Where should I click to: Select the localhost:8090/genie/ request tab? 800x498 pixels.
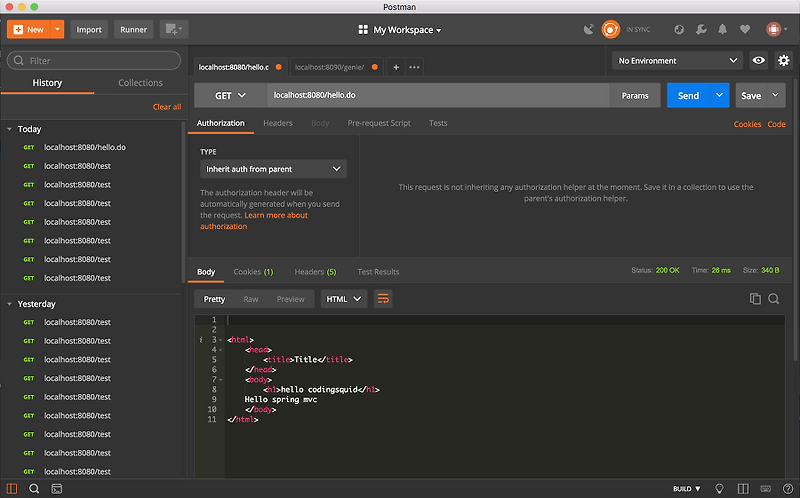(336, 67)
